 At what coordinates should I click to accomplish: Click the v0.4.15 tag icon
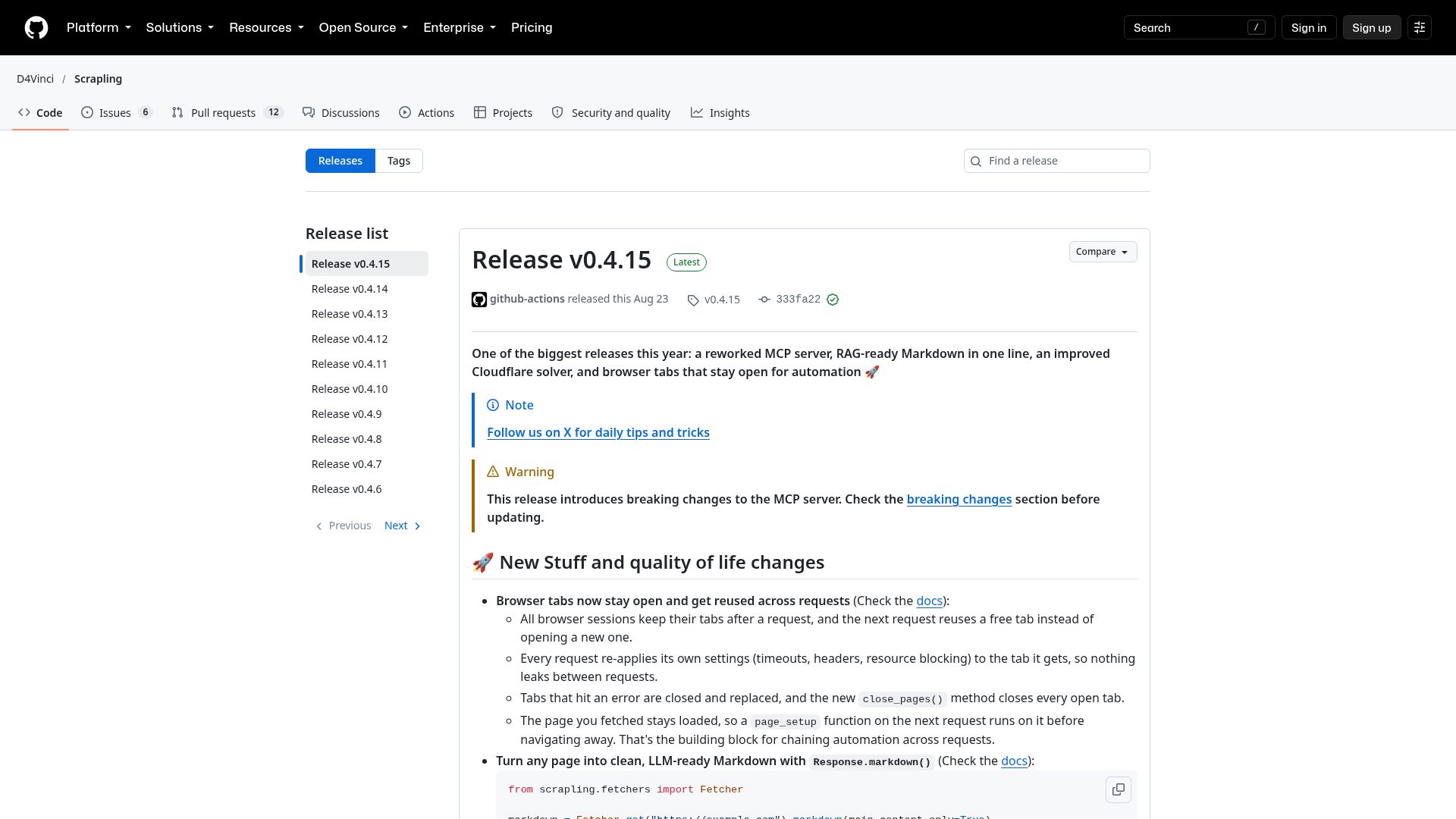click(693, 300)
